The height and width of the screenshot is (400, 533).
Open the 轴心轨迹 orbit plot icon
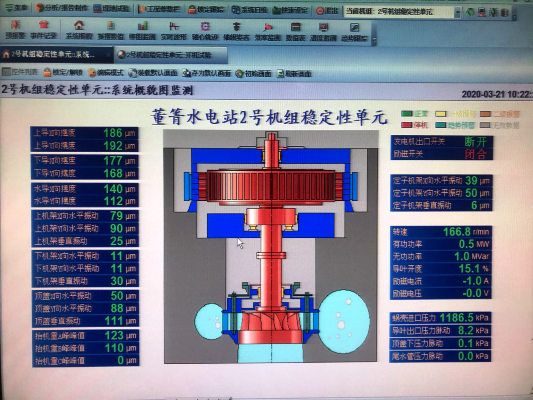pos(205,31)
